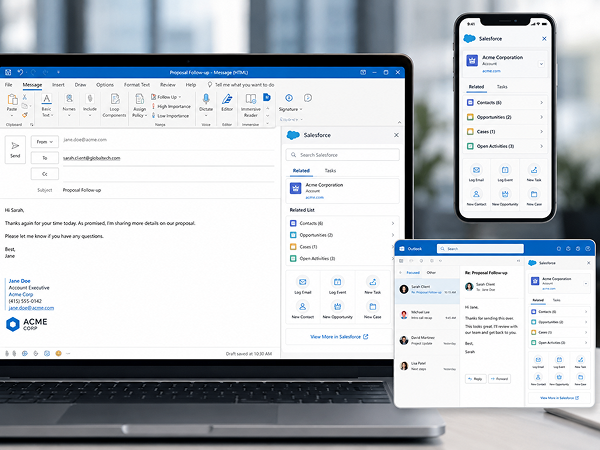
Task: Select the Tasks tab on the phone
Action: click(502, 87)
